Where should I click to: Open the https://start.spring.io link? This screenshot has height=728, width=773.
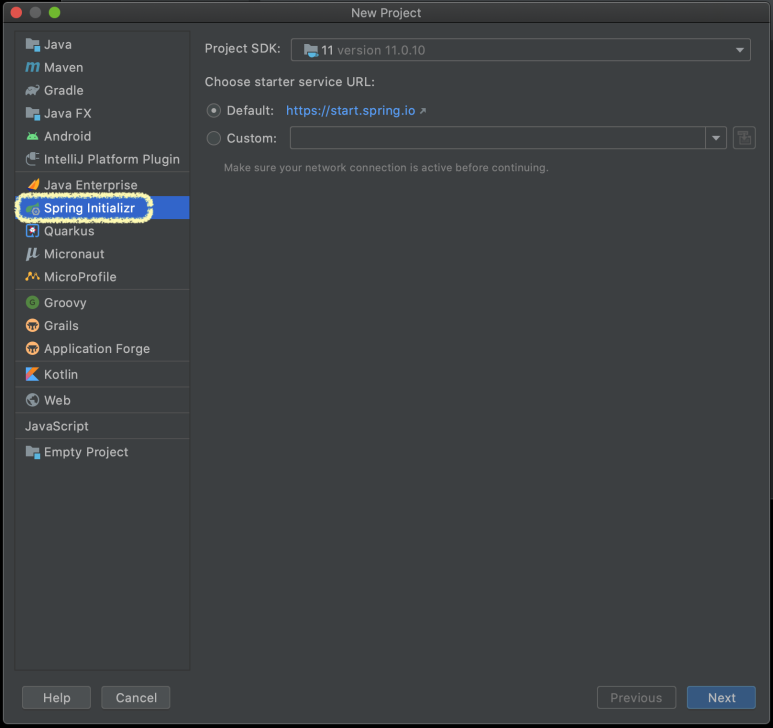pos(351,110)
